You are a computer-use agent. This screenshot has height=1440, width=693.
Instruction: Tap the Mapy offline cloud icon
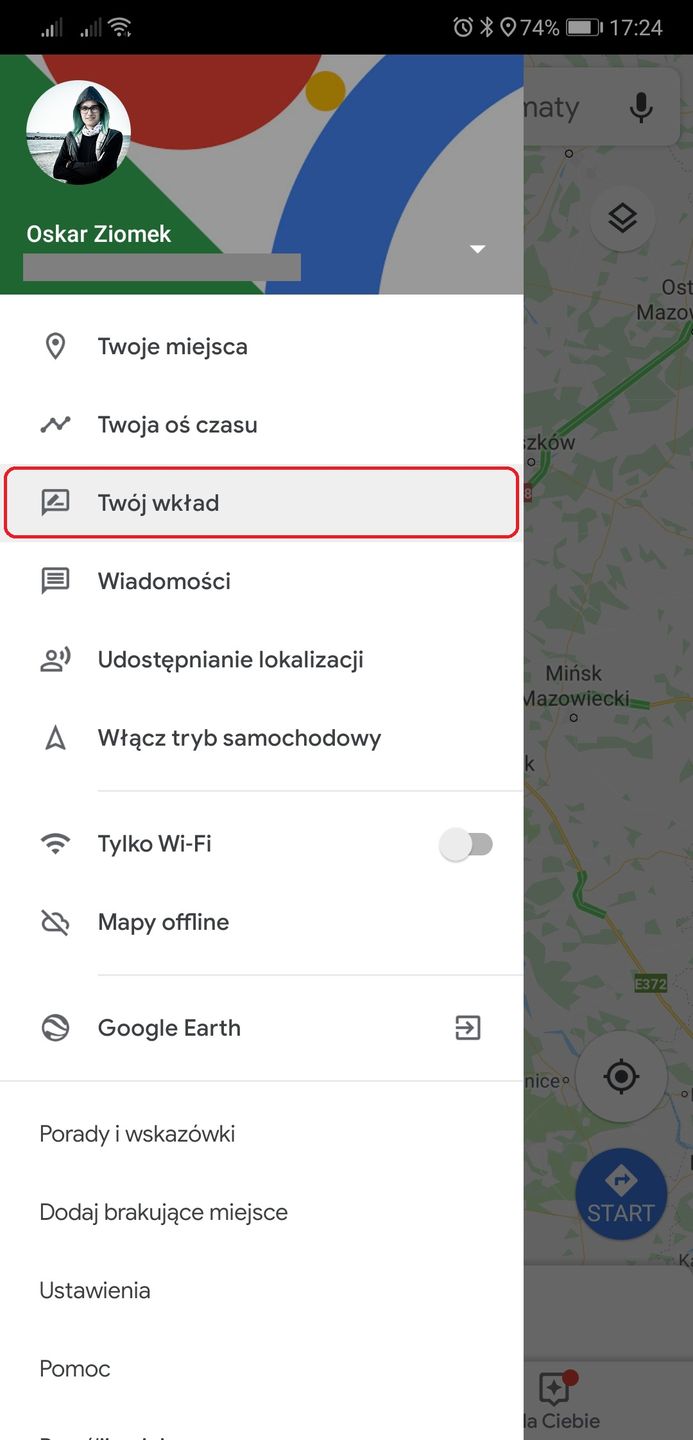click(x=55, y=922)
